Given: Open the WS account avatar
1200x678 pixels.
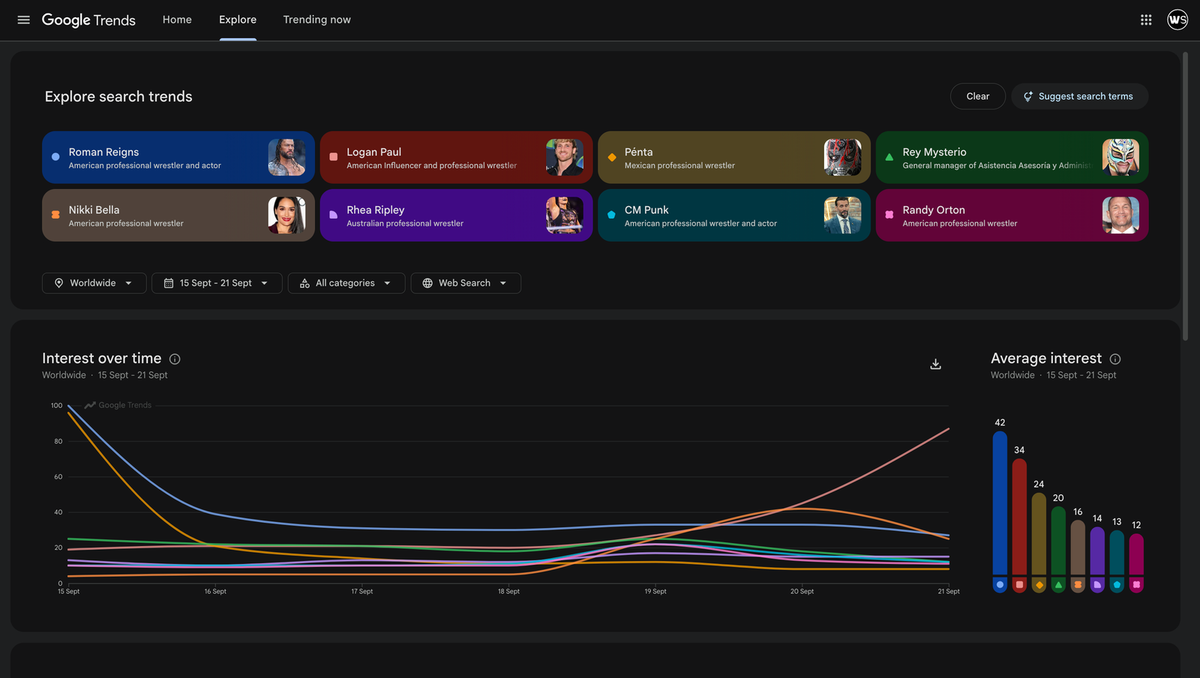Looking at the screenshot, I should [x=1177, y=20].
